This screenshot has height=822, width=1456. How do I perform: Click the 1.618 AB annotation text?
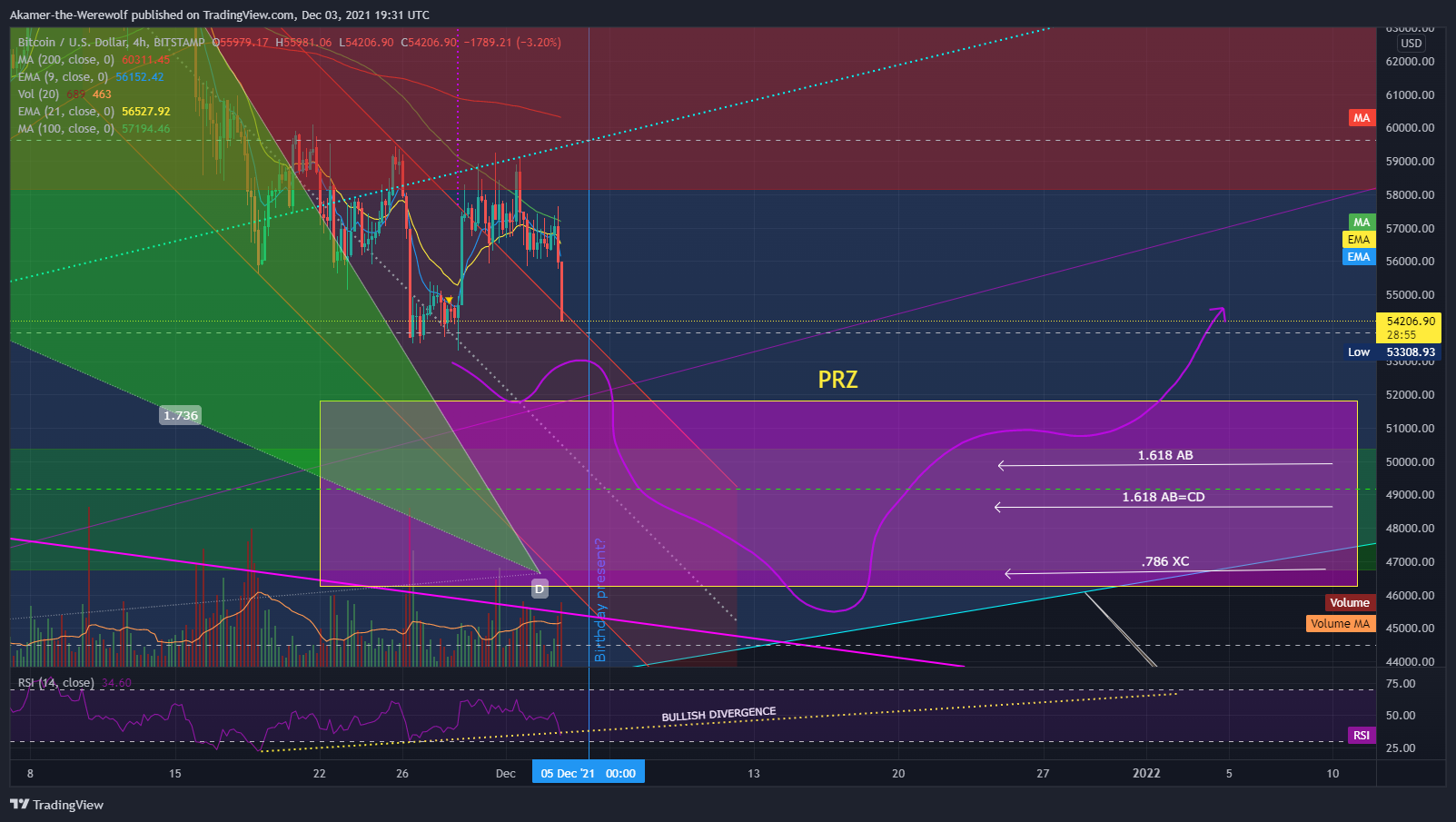[1165, 455]
